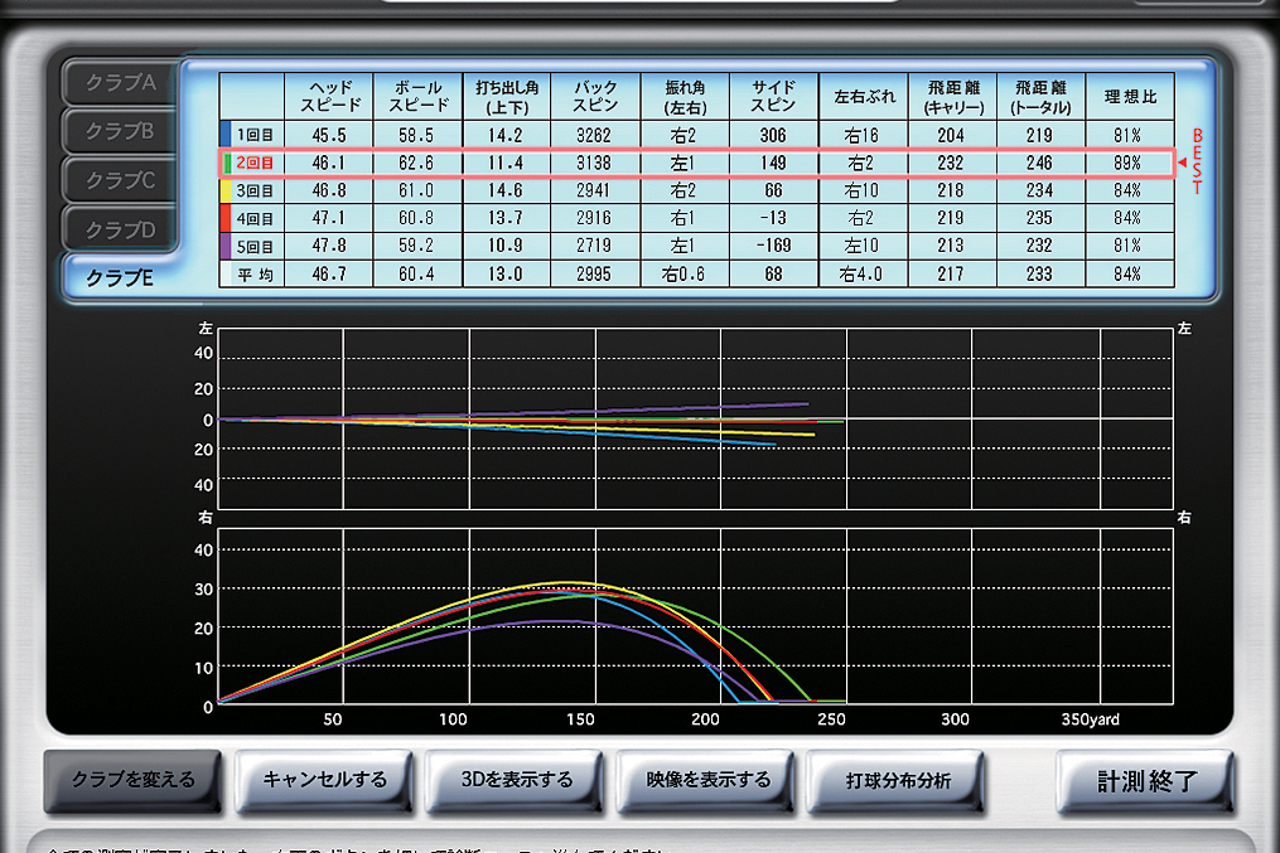1280x853 pixels.
Task: Click the green swatch for 2回目
Action: [226, 162]
